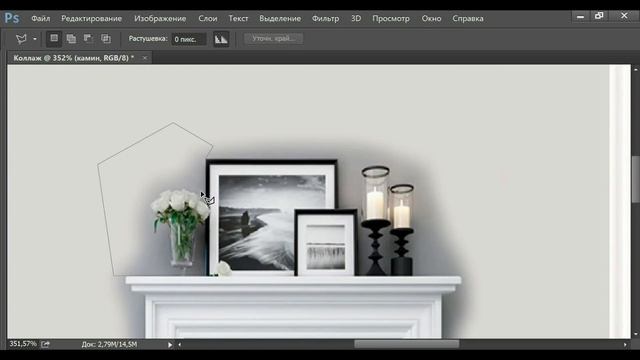Click the horizontal scrollbar thumb
Image resolution: width=640 pixels, height=360 pixels.
407,344
